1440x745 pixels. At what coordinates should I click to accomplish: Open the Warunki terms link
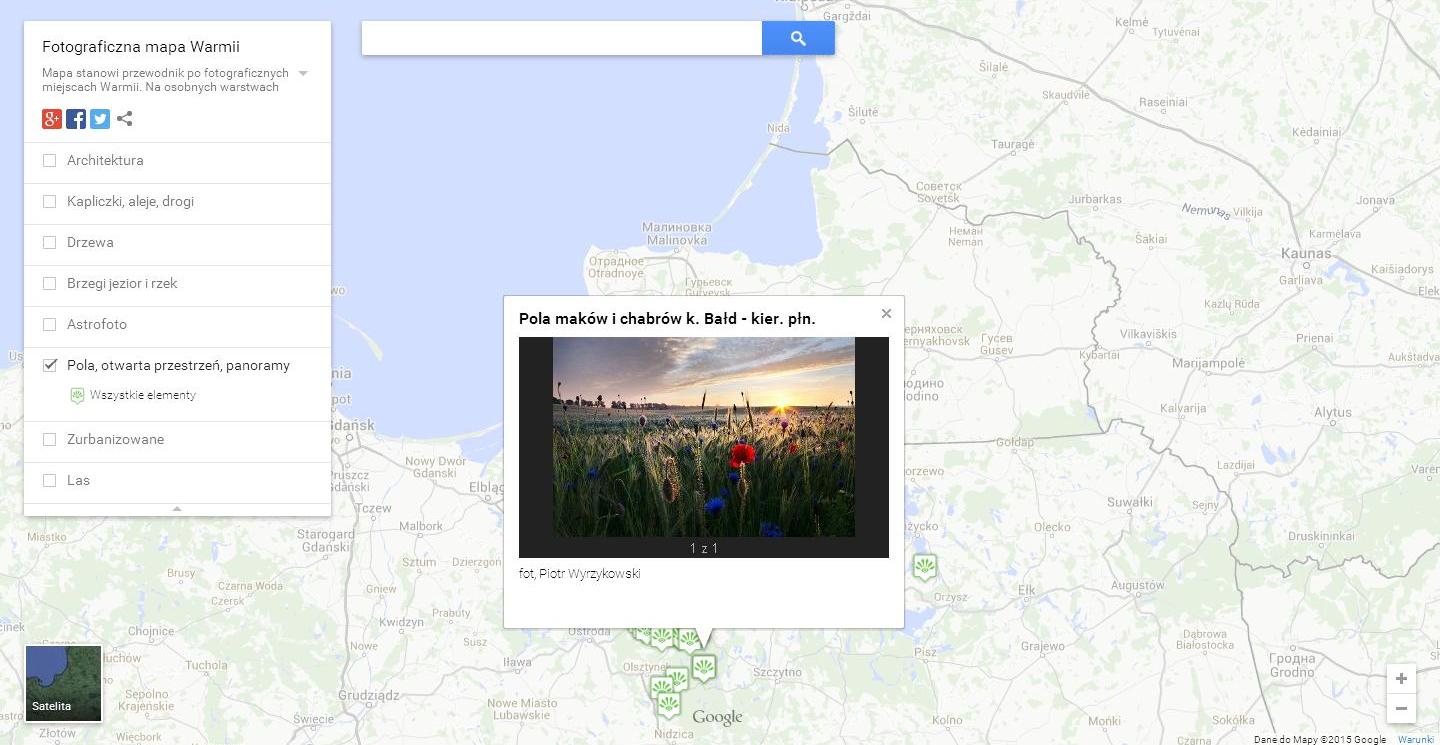(x=1415, y=740)
